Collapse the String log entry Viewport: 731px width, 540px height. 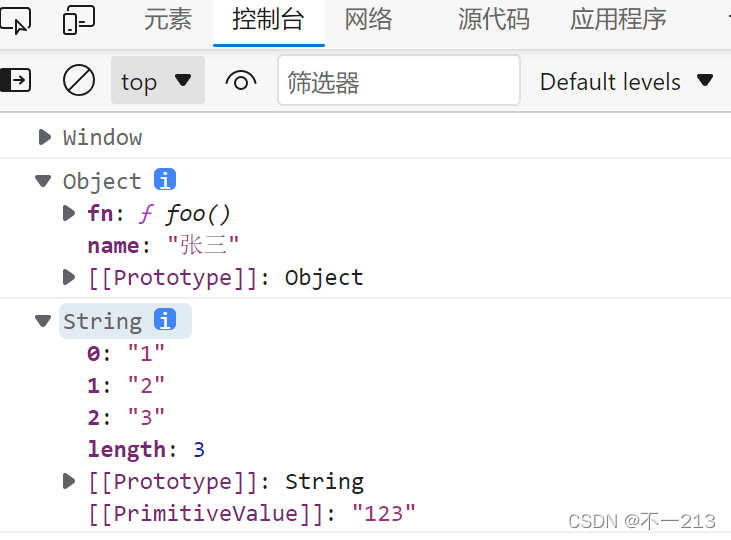pos(43,321)
